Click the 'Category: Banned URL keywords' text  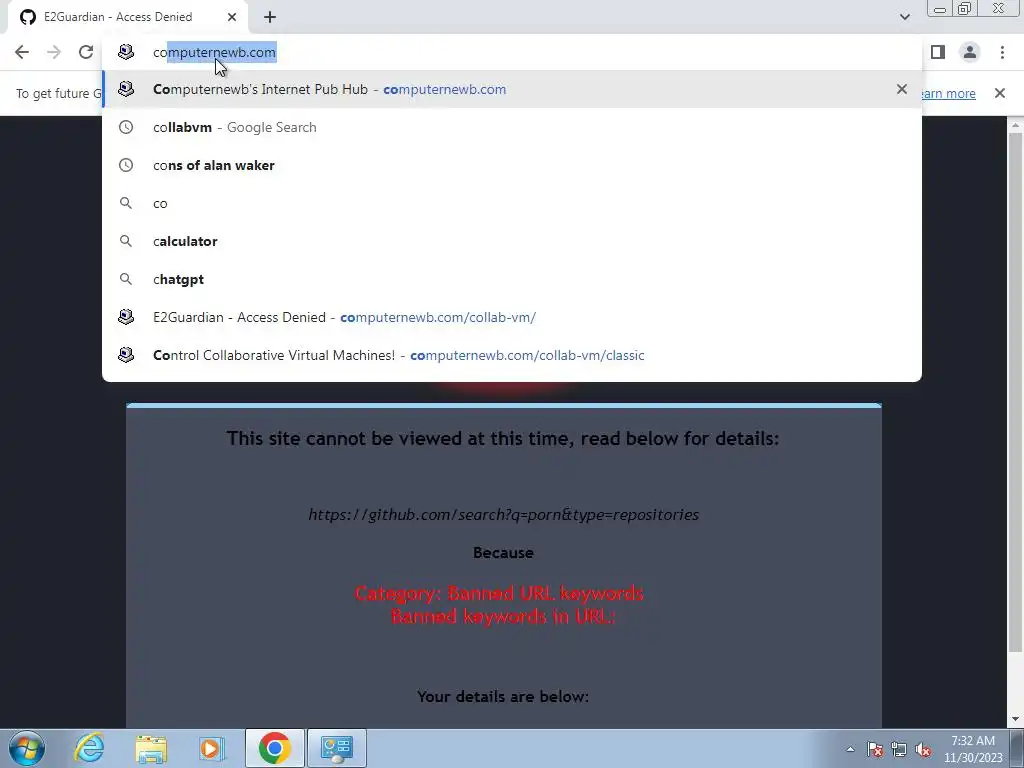499,593
